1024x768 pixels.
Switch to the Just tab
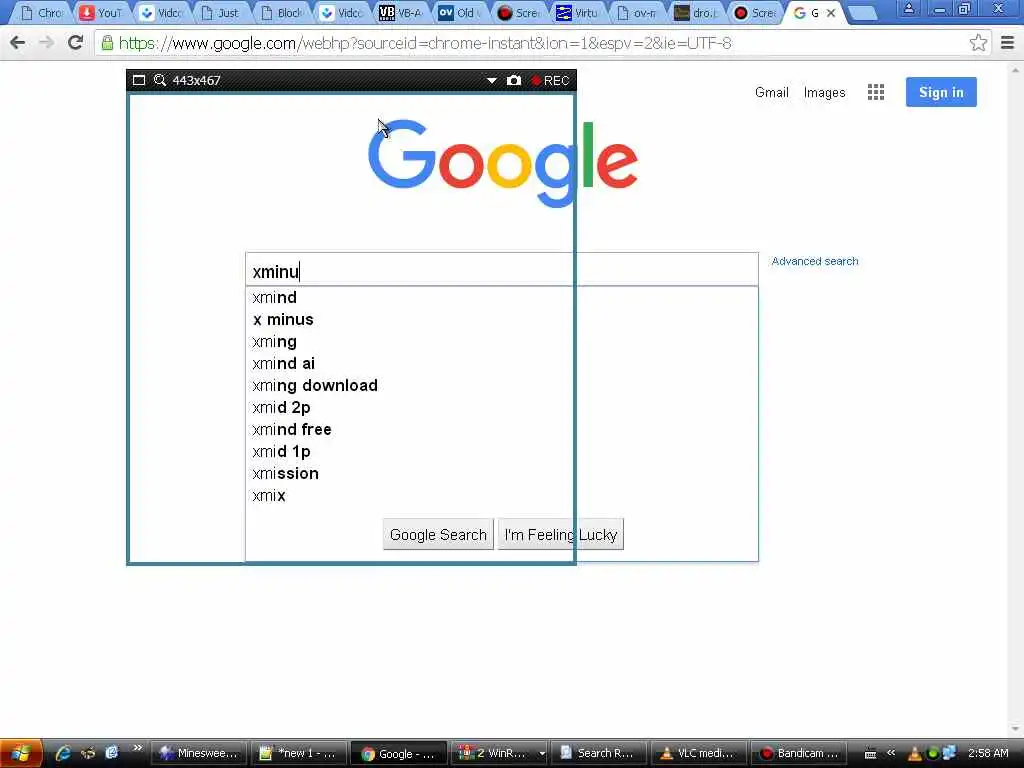[x=220, y=13]
